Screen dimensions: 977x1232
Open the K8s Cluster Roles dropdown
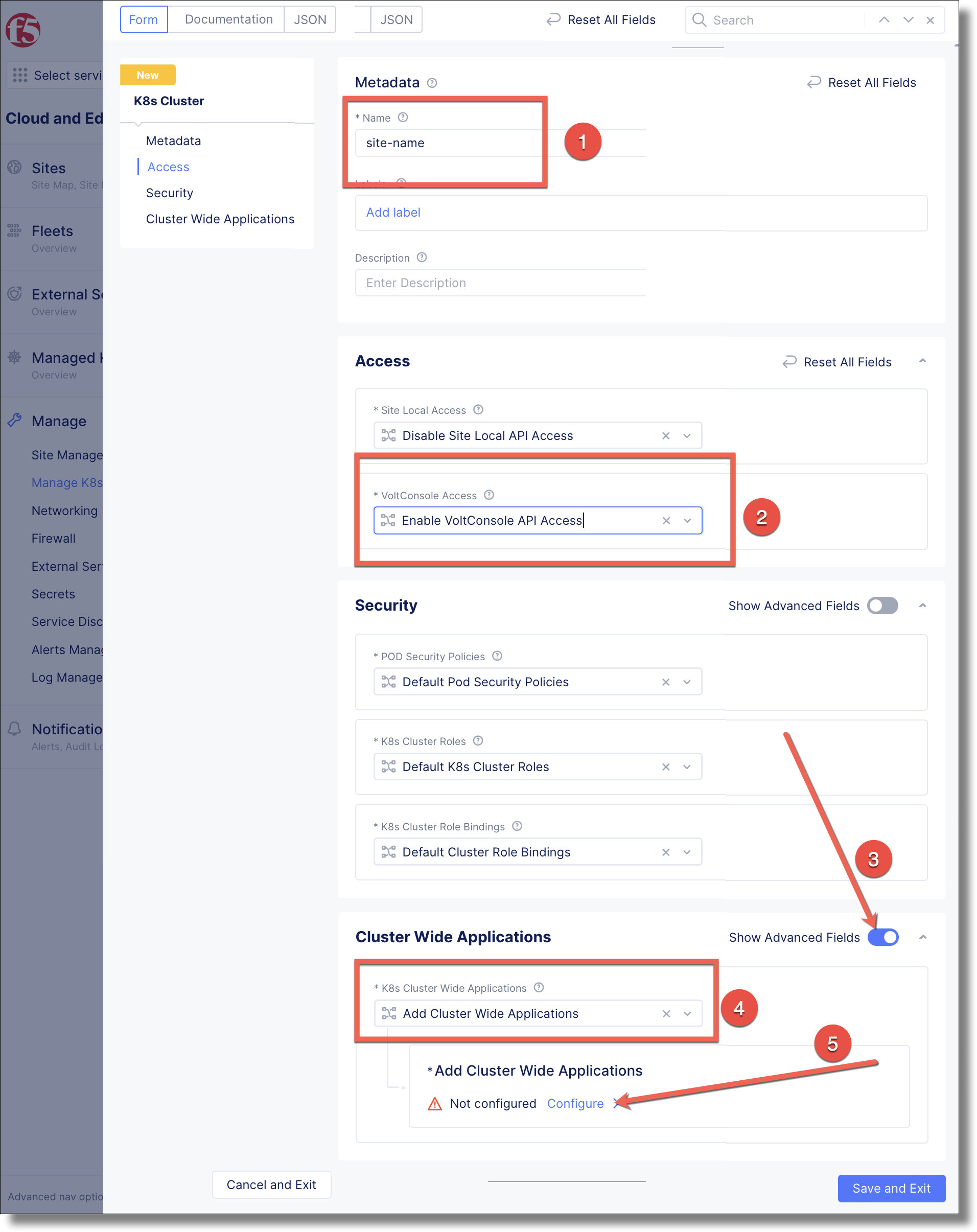click(687, 767)
